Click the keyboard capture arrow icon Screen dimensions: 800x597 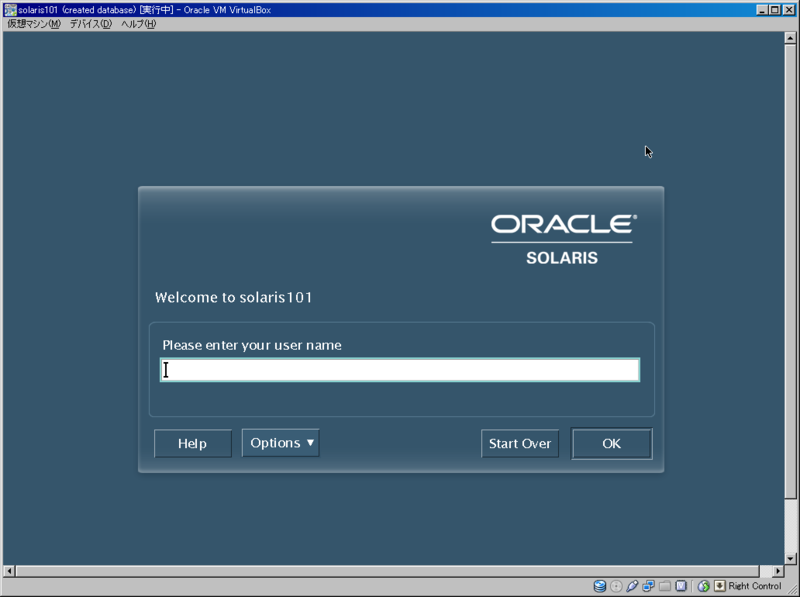point(719,586)
